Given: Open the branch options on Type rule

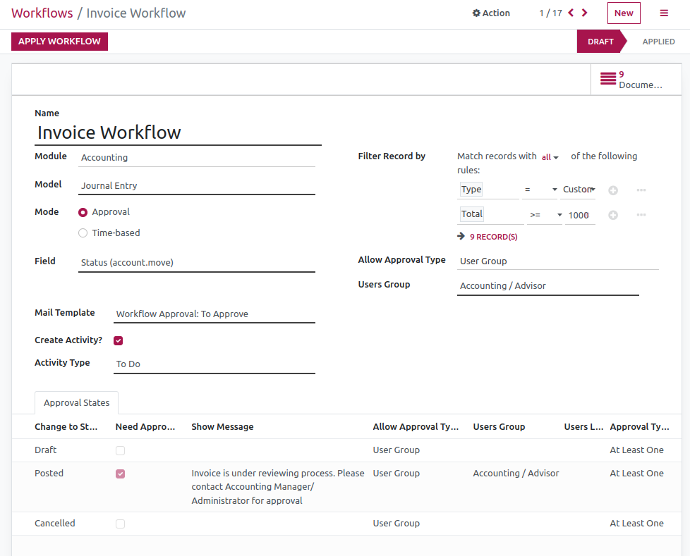Looking at the screenshot, I should [x=641, y=190].
